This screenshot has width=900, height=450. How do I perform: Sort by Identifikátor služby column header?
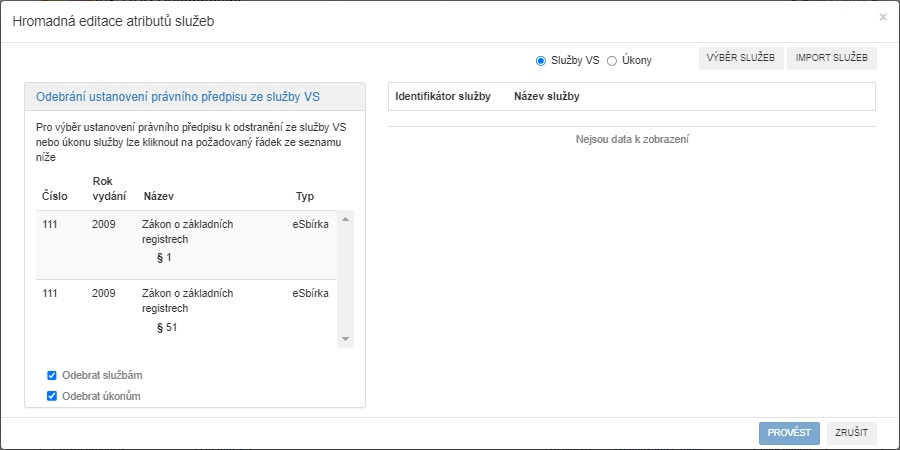tap(442, 97)
